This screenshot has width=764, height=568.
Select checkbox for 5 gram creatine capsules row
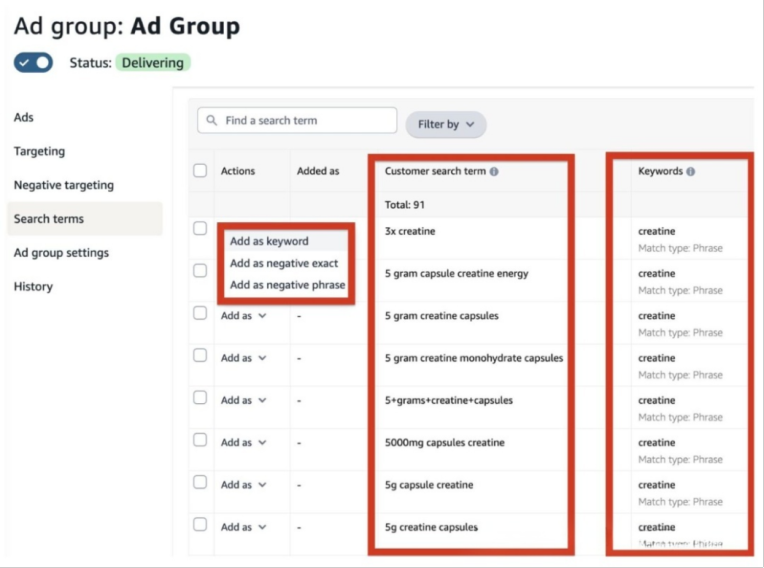tap(200, 313)
